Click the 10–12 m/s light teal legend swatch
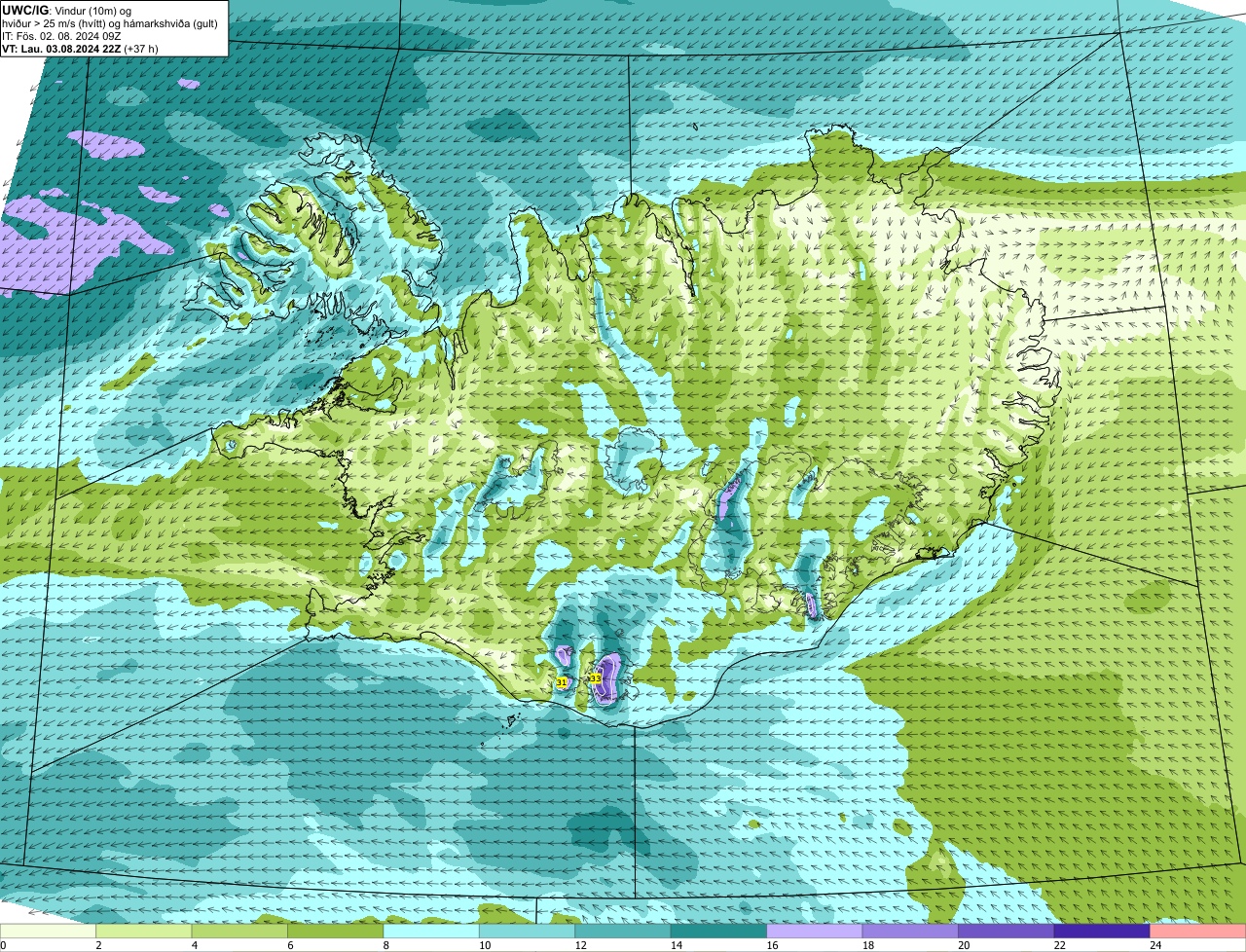 (527, 931)
